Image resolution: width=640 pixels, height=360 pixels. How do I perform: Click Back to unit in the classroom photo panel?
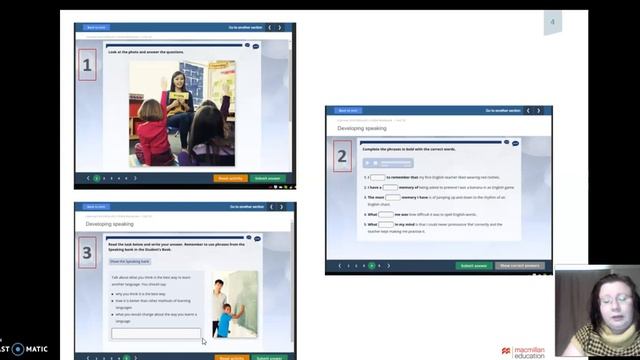click(x=96, y=27)
